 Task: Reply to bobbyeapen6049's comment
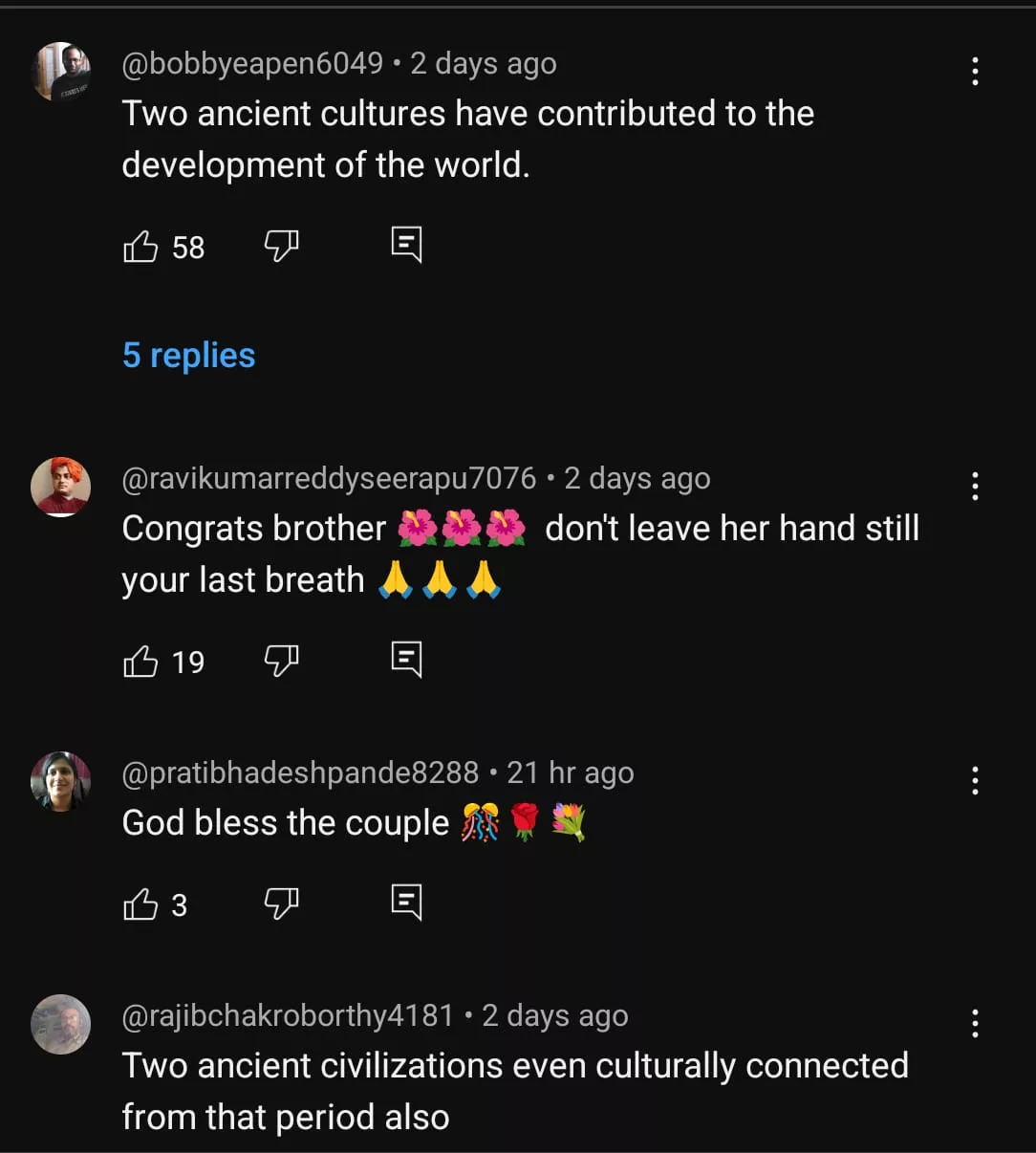click(x=406, y=245)
